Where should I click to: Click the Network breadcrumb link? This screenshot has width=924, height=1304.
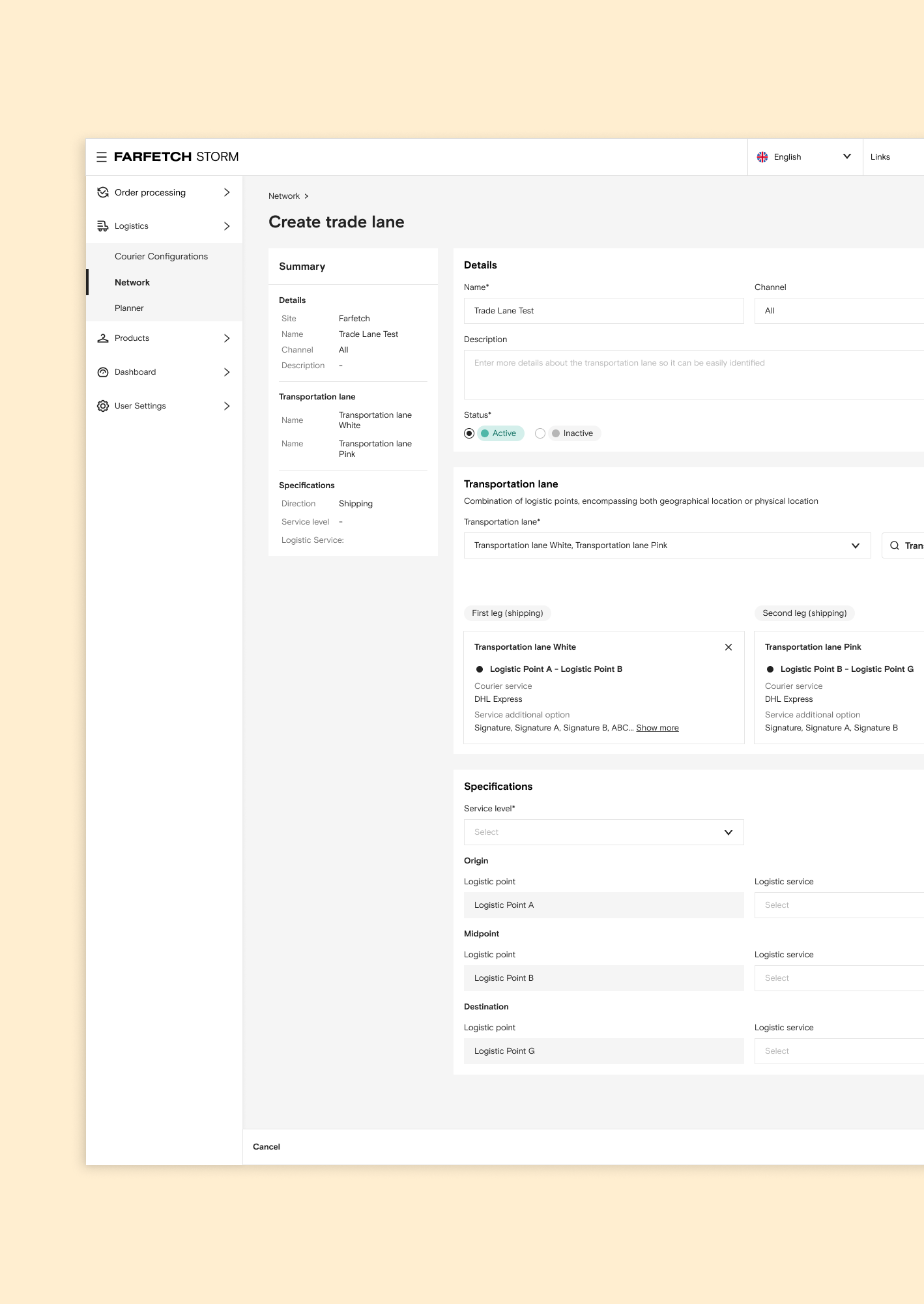pyautogui.click(x=284, y=196)
